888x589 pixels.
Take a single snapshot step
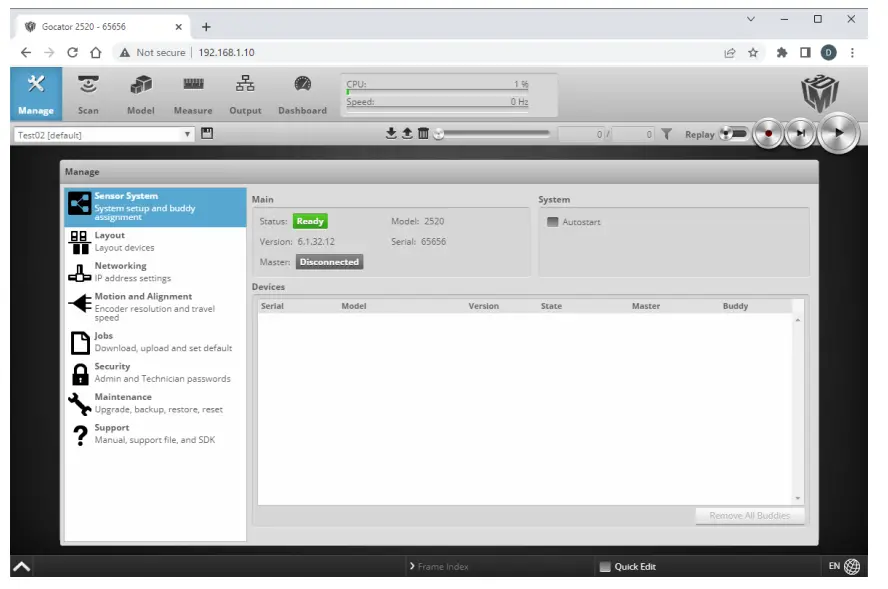tap(800, 134)
